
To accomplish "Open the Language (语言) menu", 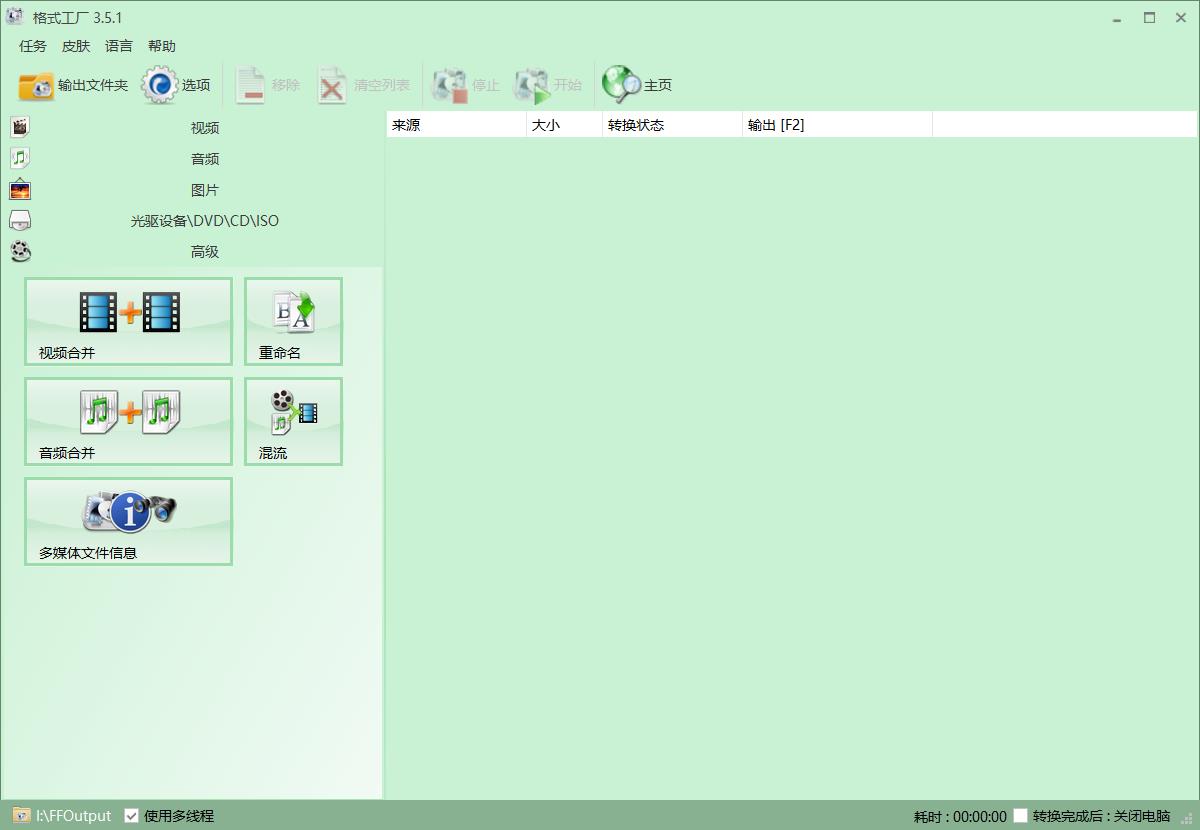I will [119, 46].
